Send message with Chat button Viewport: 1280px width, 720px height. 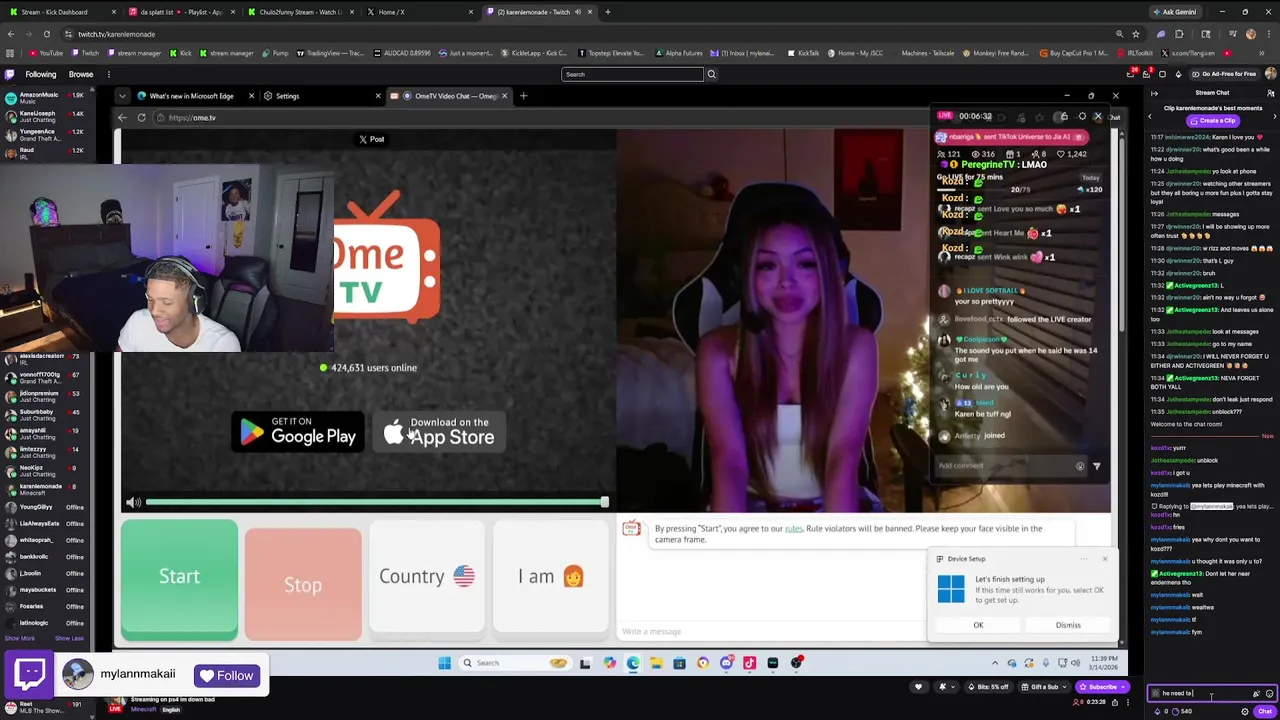coord(1264,711)
